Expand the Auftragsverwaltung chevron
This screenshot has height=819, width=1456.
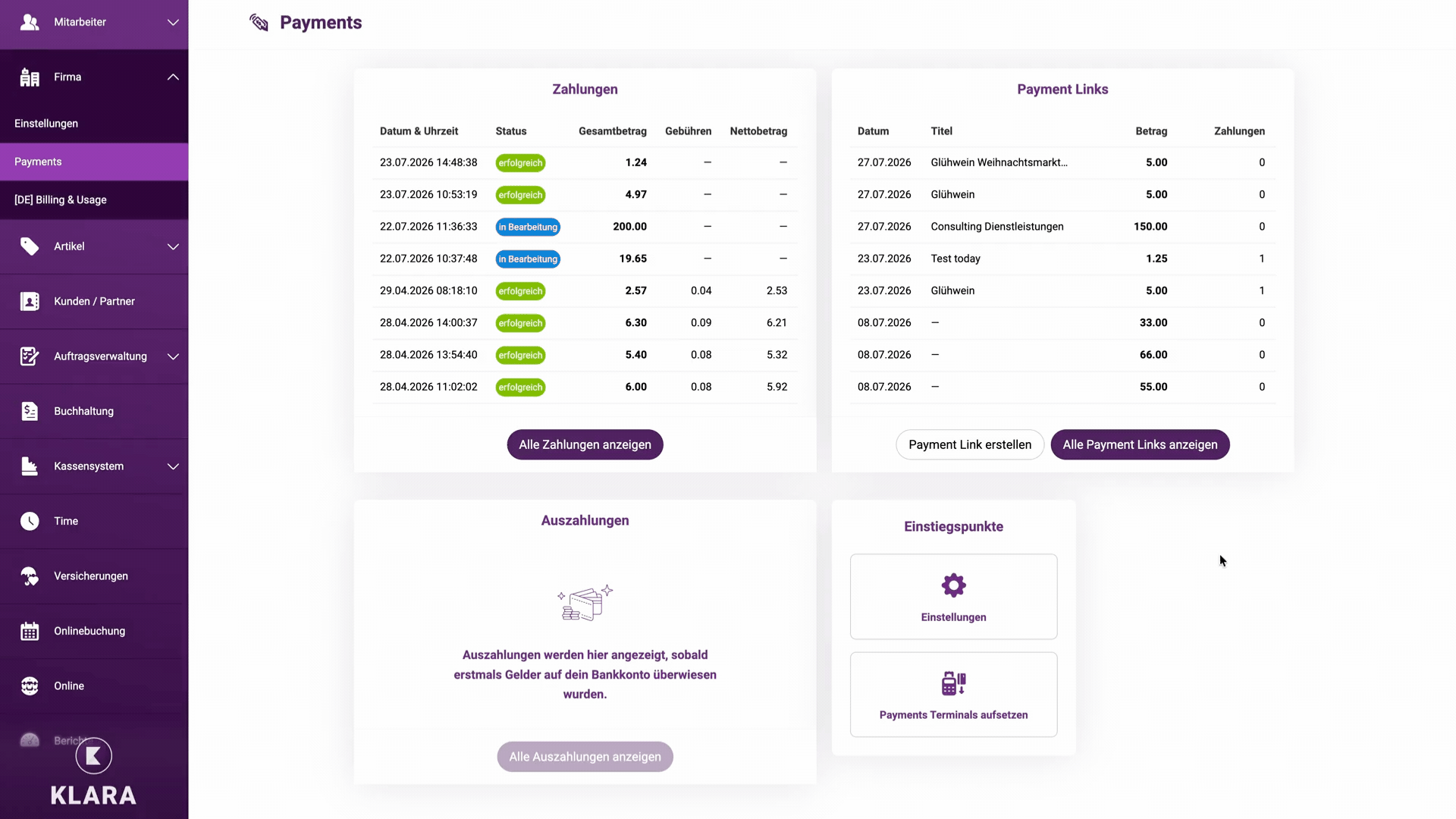pyautogui.click(x=173, y=356)
